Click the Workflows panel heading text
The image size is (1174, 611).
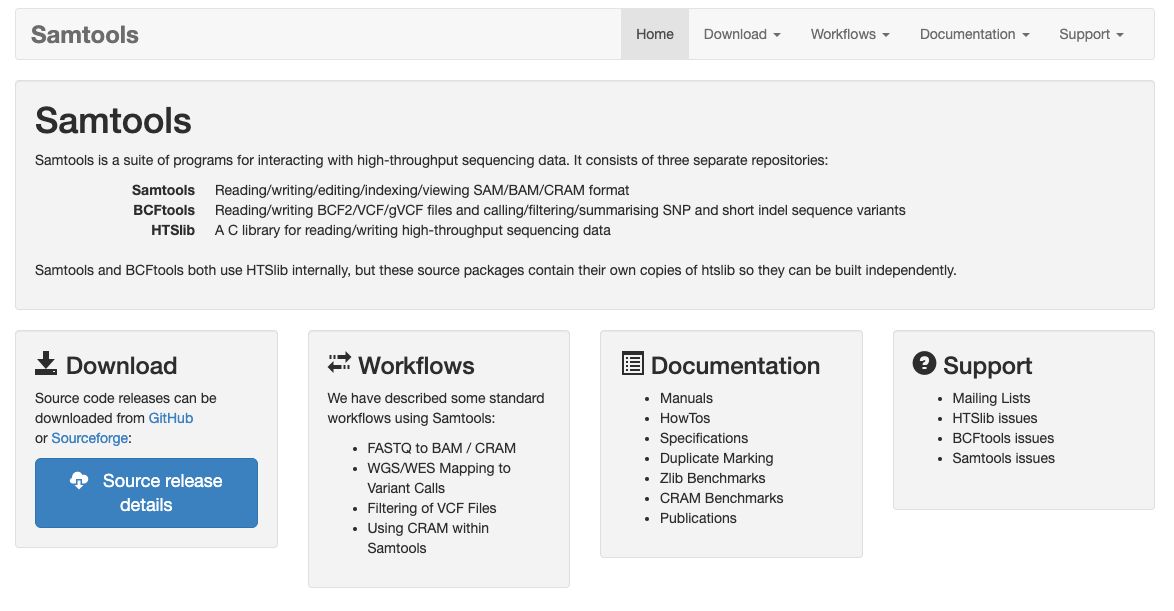point(416,365)
